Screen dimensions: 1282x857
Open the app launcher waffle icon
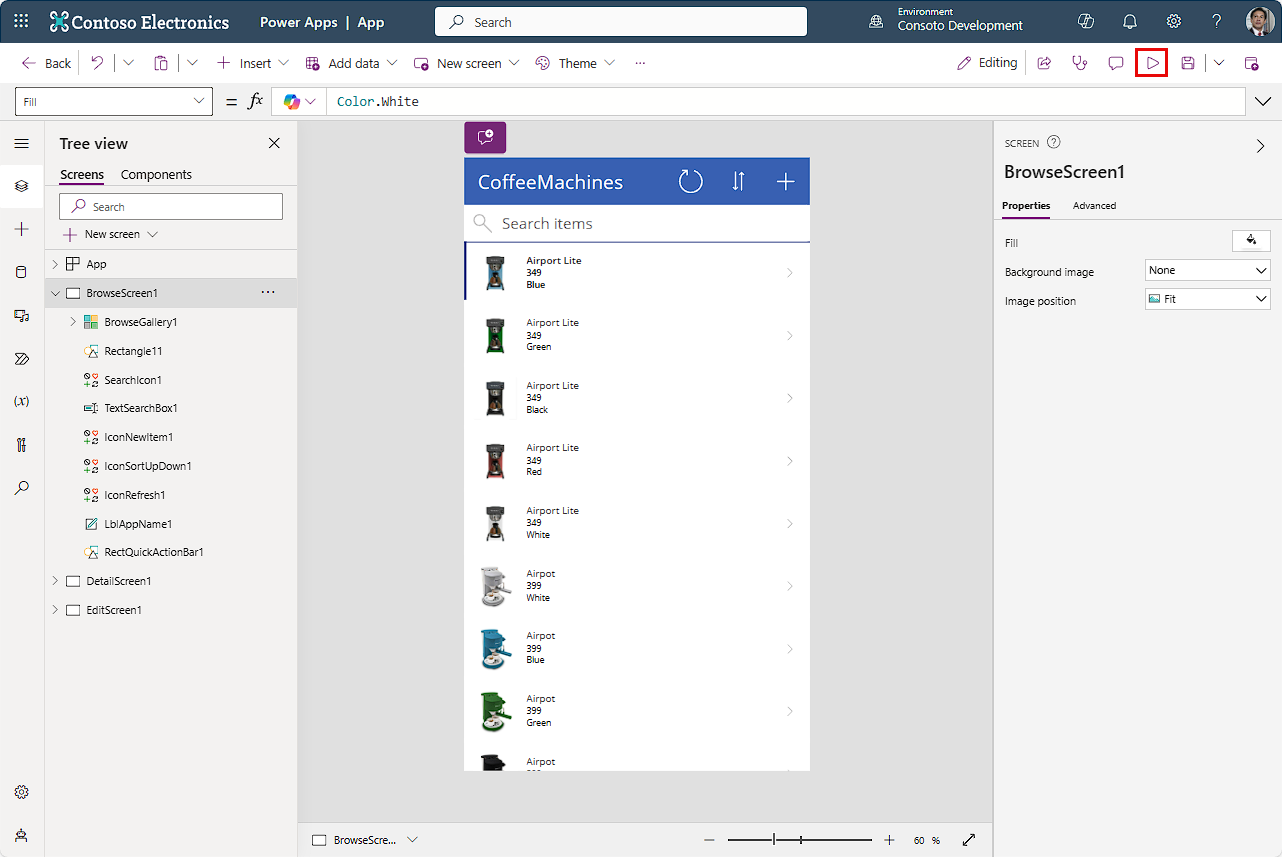pyautogui.click(x=21, y=21)
